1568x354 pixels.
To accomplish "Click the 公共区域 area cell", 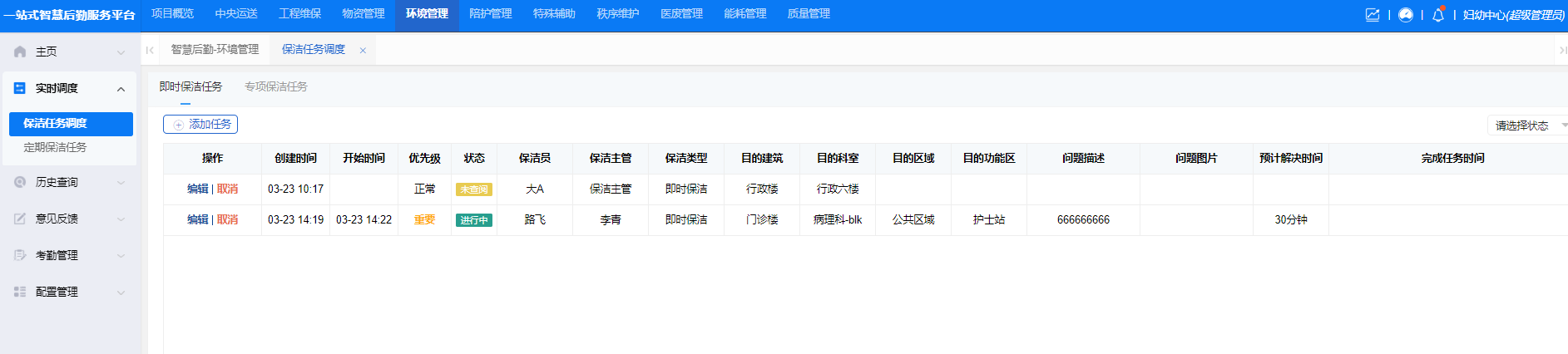I will [913, 220].
